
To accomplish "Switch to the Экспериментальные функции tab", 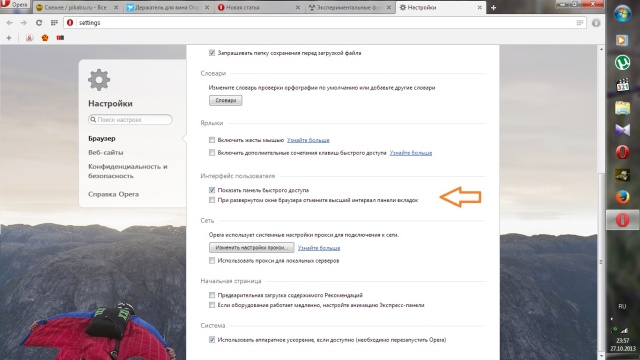I will click(350, 7).
